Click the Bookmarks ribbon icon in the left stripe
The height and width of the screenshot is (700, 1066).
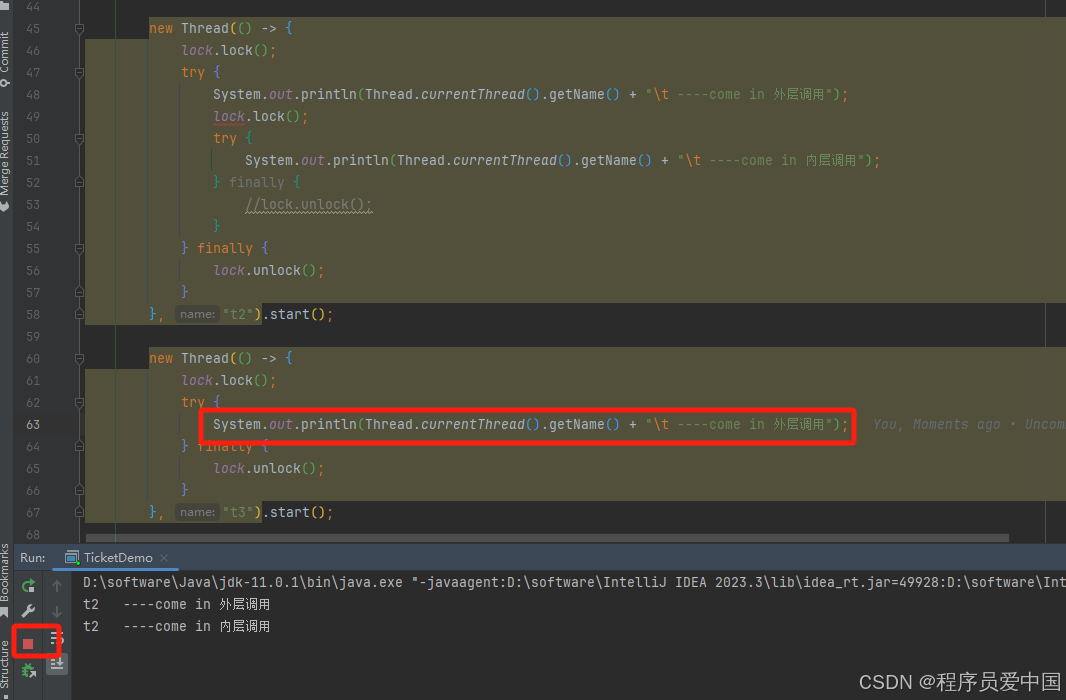tap(5, 613)
